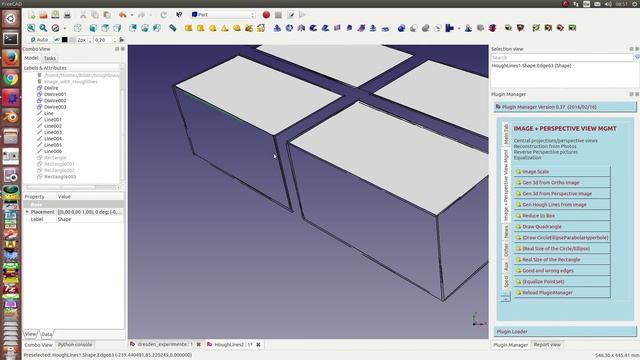Open the workbench selector showing Part
The width and height of the screenshot is (640, 360).
223,15
